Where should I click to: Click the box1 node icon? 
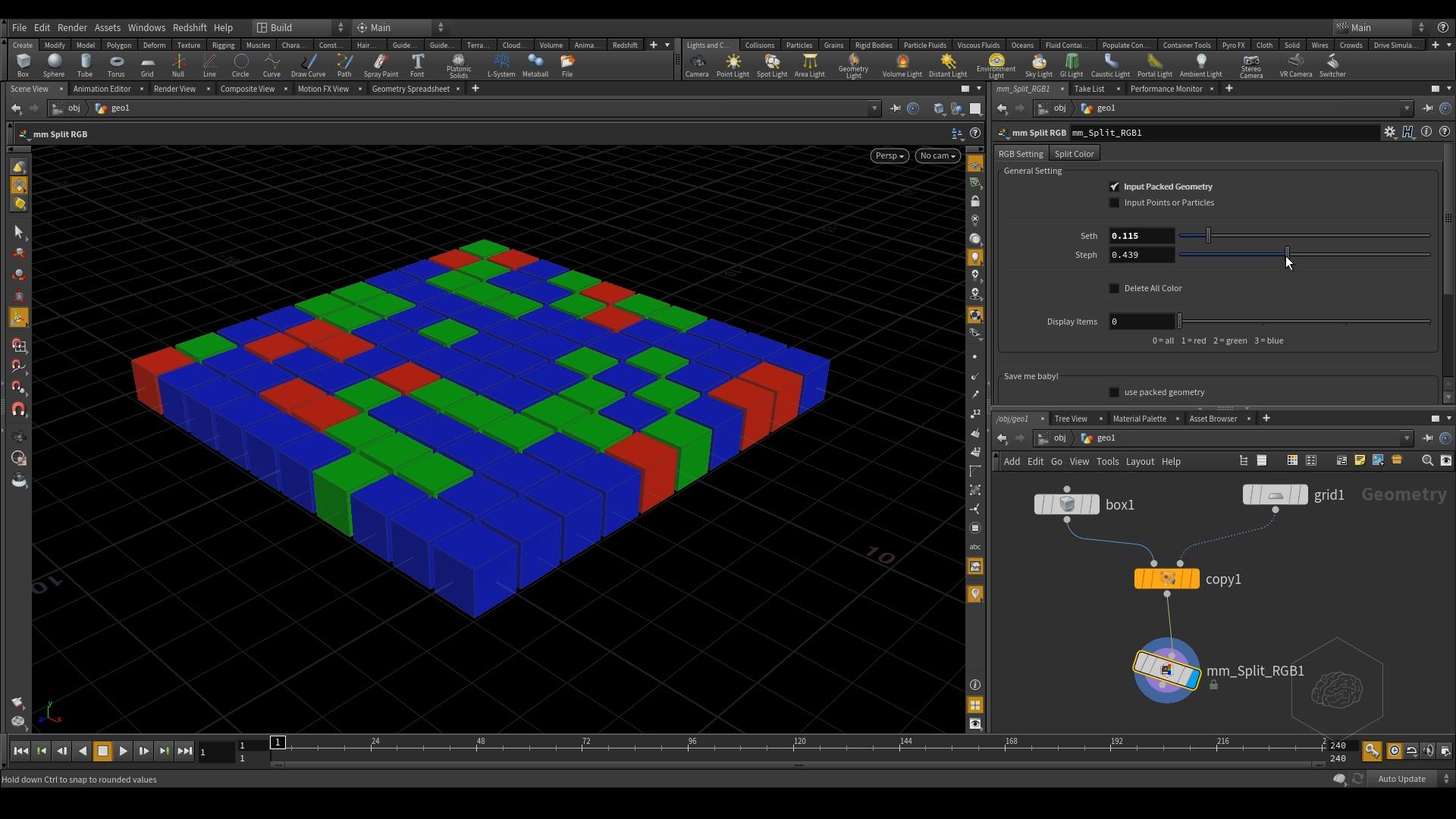tap(1067, 504)
